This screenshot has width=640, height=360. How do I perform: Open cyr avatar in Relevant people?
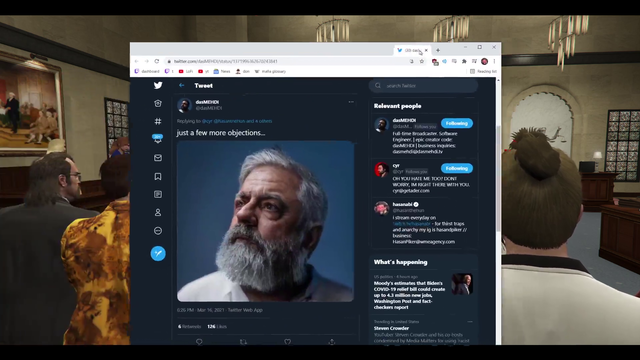pyautogui.click(x=382, y=169)
